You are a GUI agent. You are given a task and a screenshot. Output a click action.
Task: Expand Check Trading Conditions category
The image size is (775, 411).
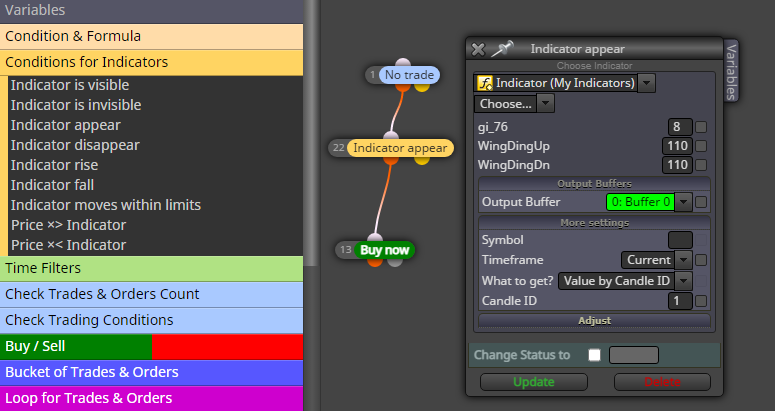click(151, 320)
